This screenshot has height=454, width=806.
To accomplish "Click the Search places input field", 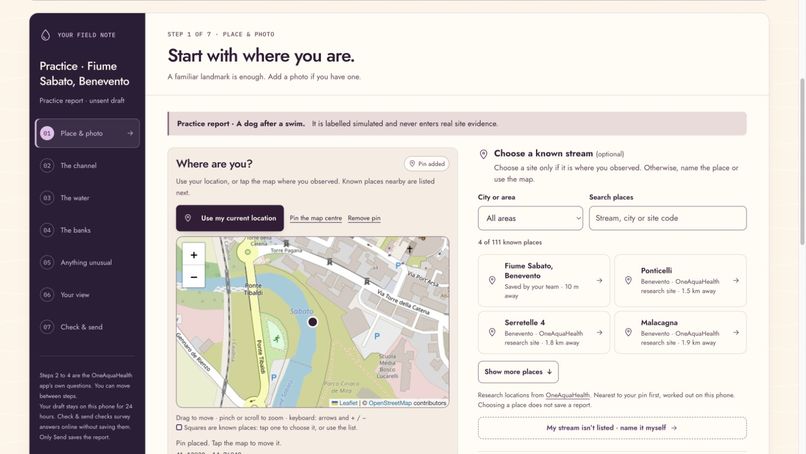I will [x=668, y=218].
